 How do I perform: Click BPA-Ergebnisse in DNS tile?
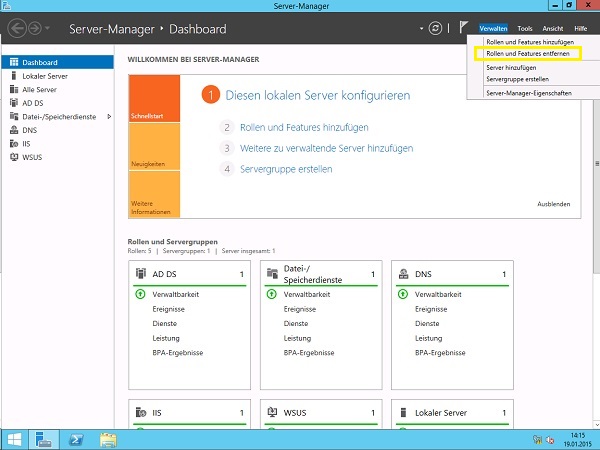point(440,352)
